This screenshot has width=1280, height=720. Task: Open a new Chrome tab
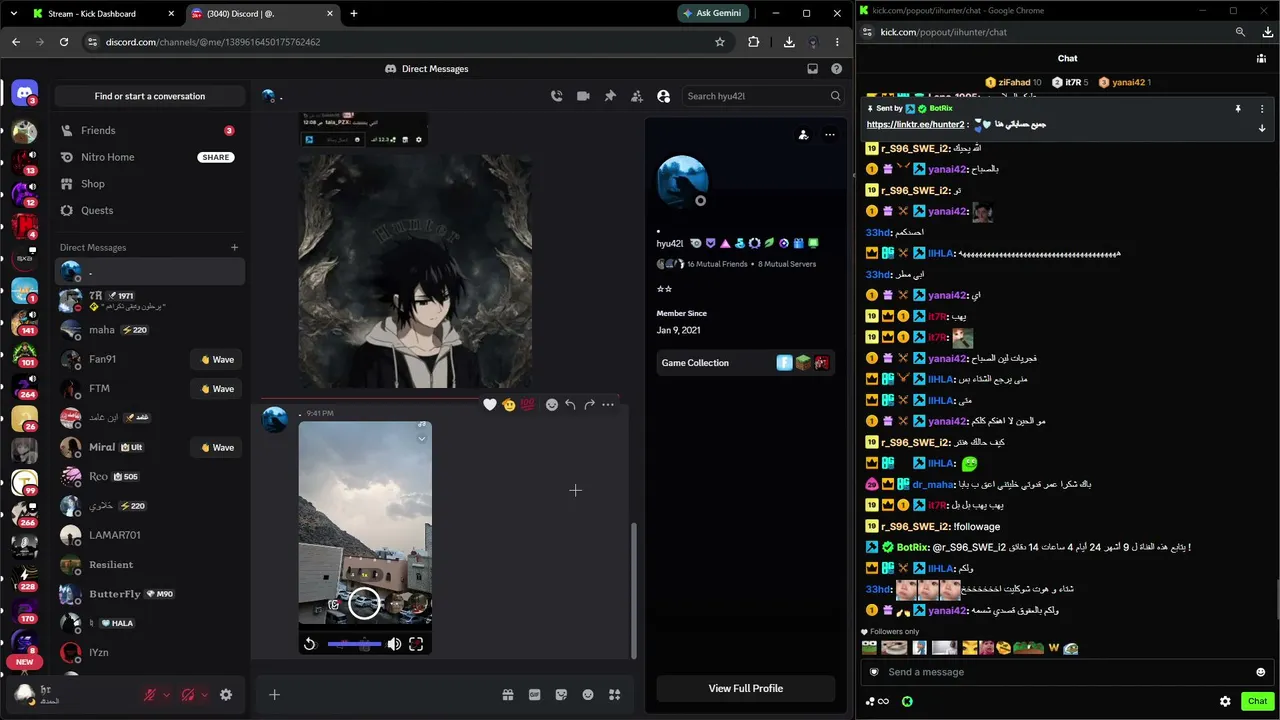click(353, 14)
